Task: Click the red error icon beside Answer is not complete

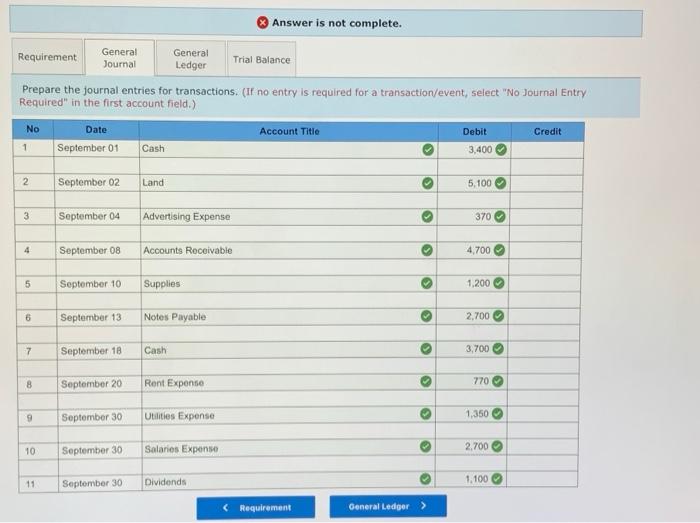Action: (x=262, y=22)
